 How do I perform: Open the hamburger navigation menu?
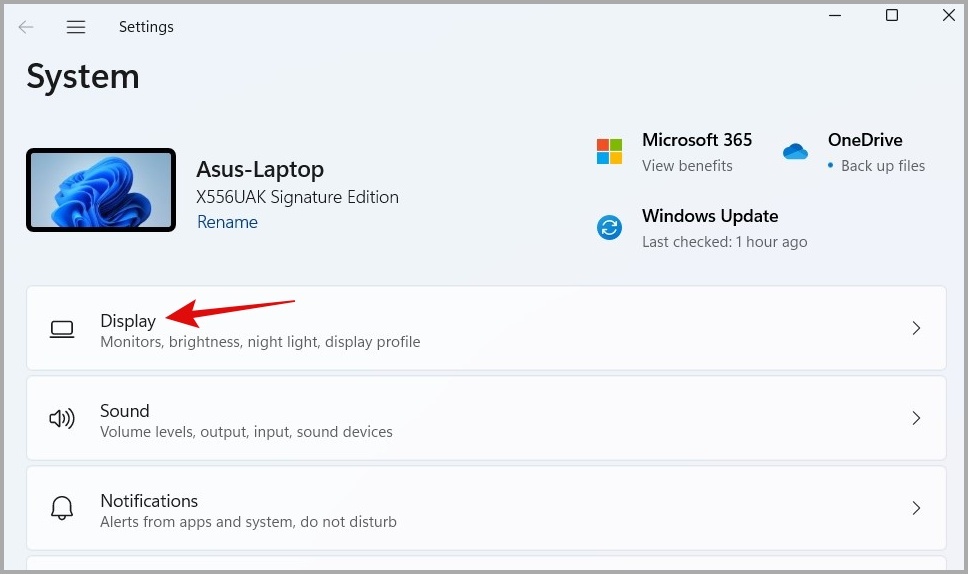[x=76, y=27]
